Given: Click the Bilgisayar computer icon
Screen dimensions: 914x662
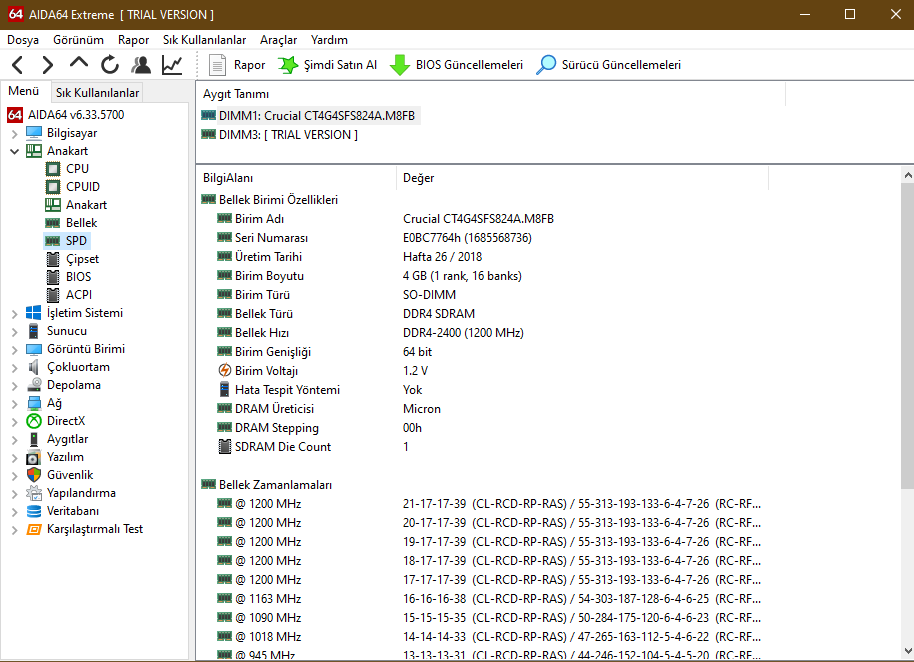Looking at the screenshot, I should coord(34,133).
